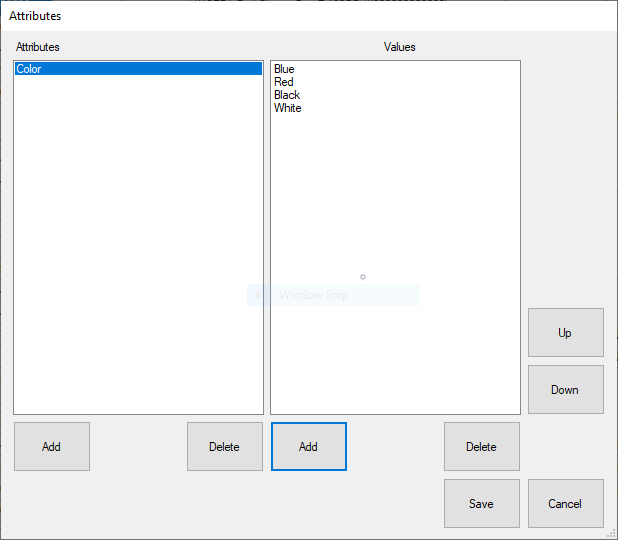Click empty space in the Attributes list box
The height and width of the screenshot is (540, 618).
138,250
